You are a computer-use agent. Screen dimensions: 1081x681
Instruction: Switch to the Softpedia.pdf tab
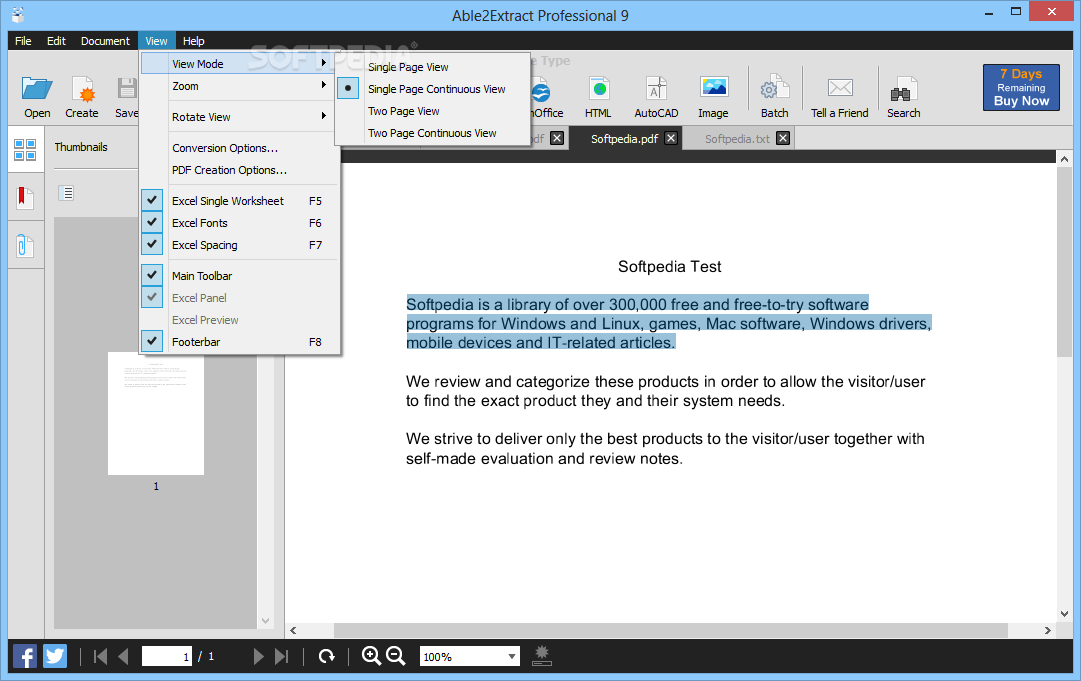point(624,139)
